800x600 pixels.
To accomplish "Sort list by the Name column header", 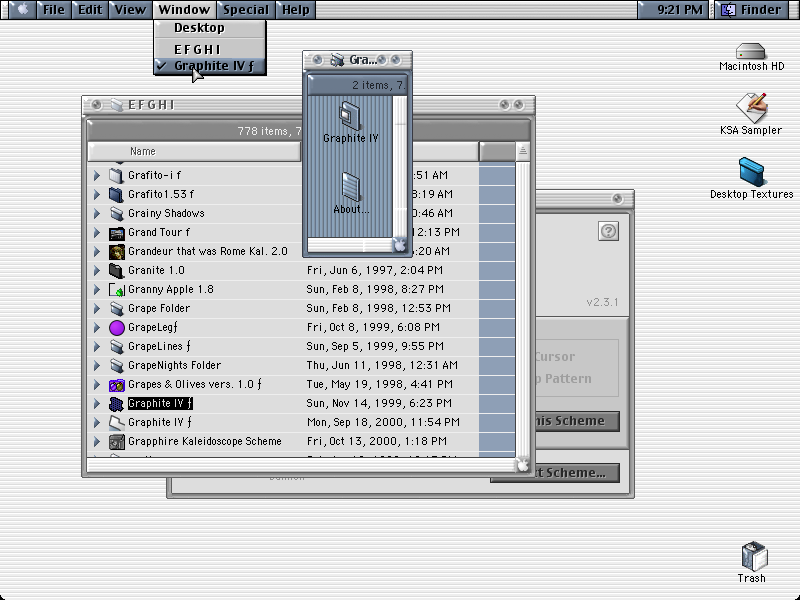I will (194, 152).
